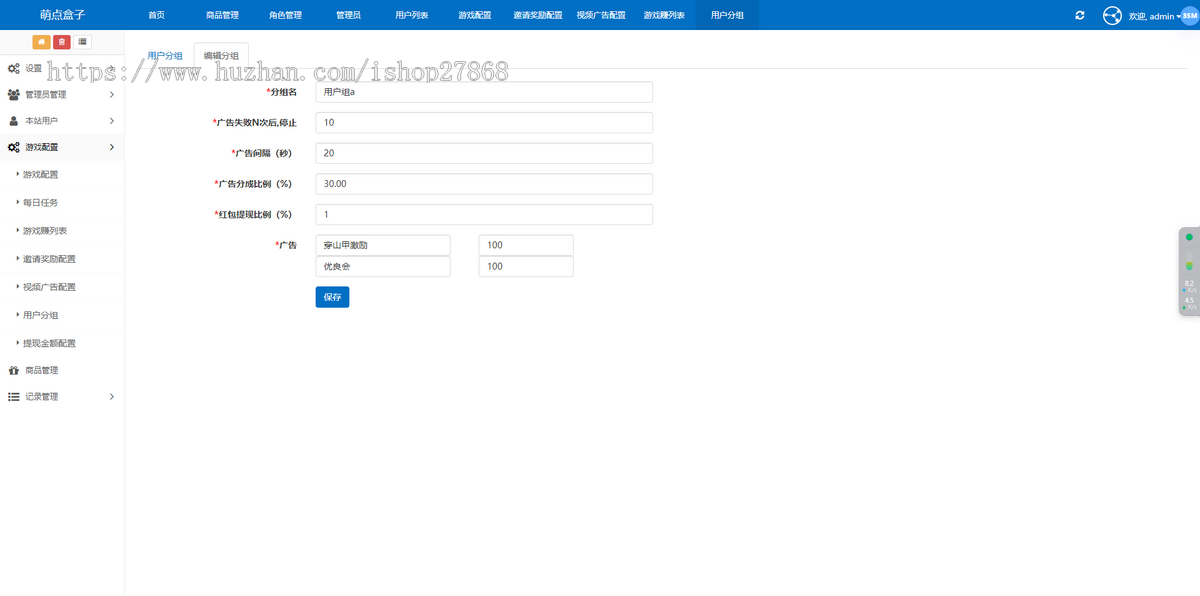Open 游戏赚列表 sidebar submenu item
Screen dimensions: 1200x596
[x=44, y=231]
